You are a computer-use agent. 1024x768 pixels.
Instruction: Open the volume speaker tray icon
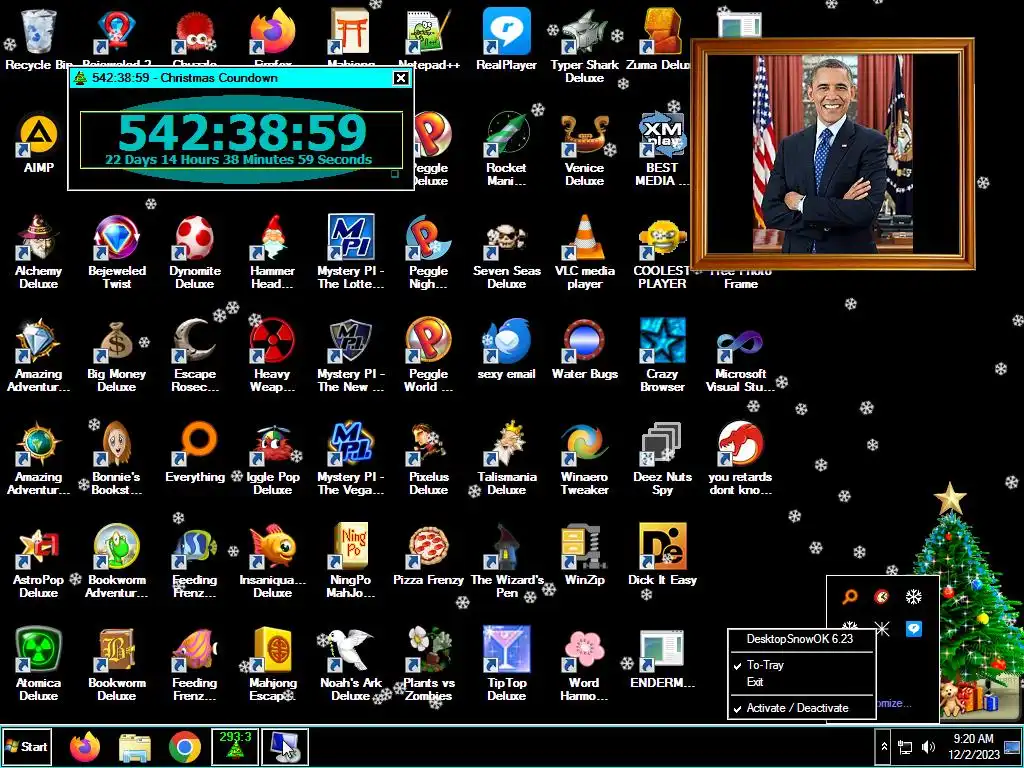tap(928, 747)
